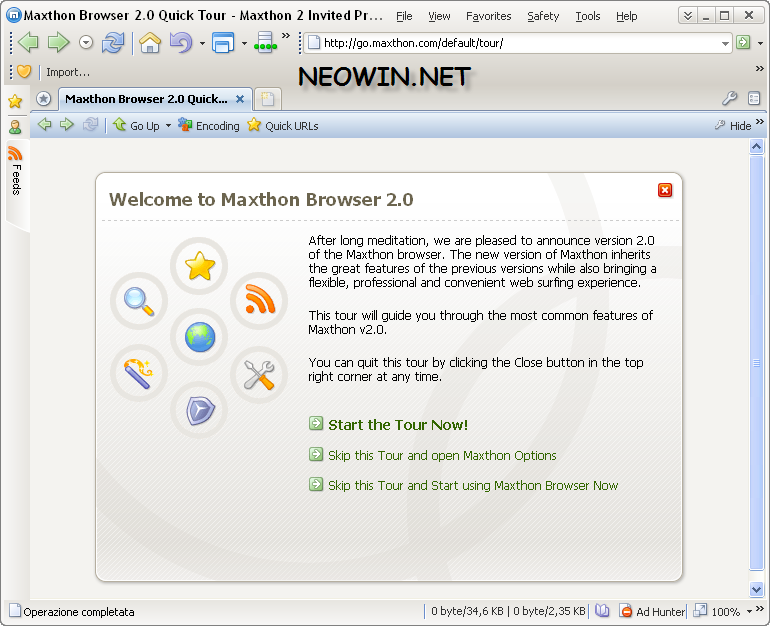The width and height of the screenshot is (770, 626).
Task: Click Skip this Tour and Start using Maxthon link
Action: pyautogui.click(x=473, y=486)
